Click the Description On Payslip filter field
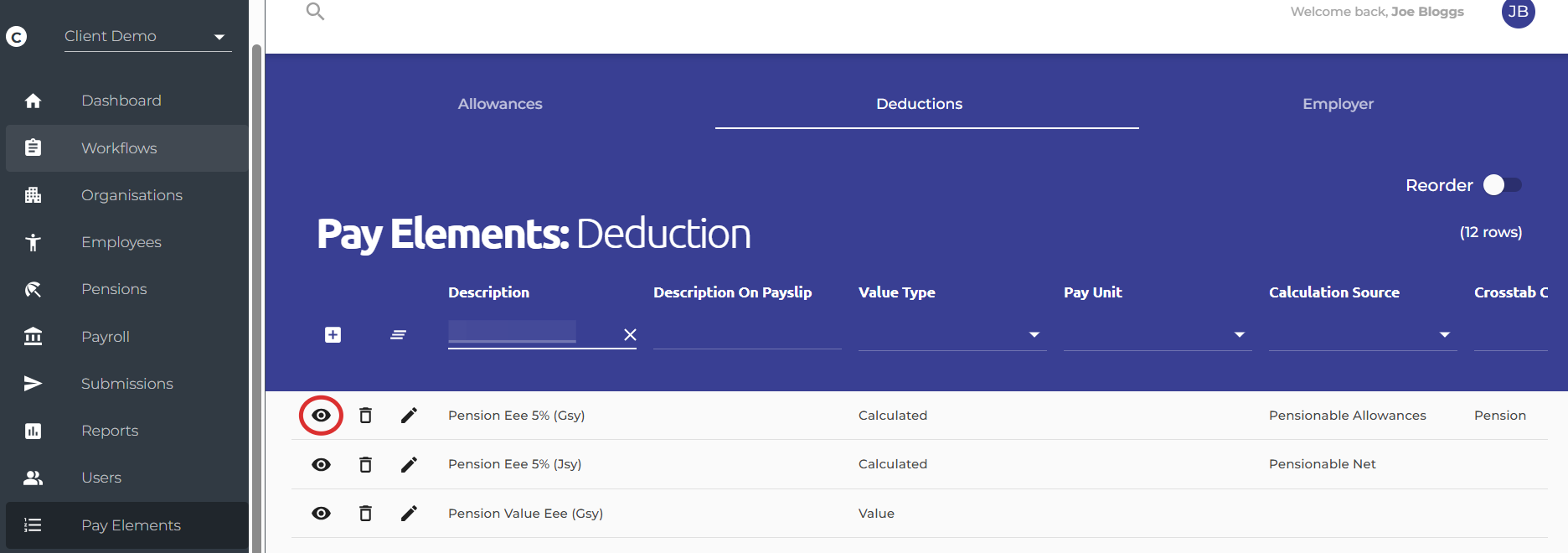1568x553 pixels. [747, 335]
